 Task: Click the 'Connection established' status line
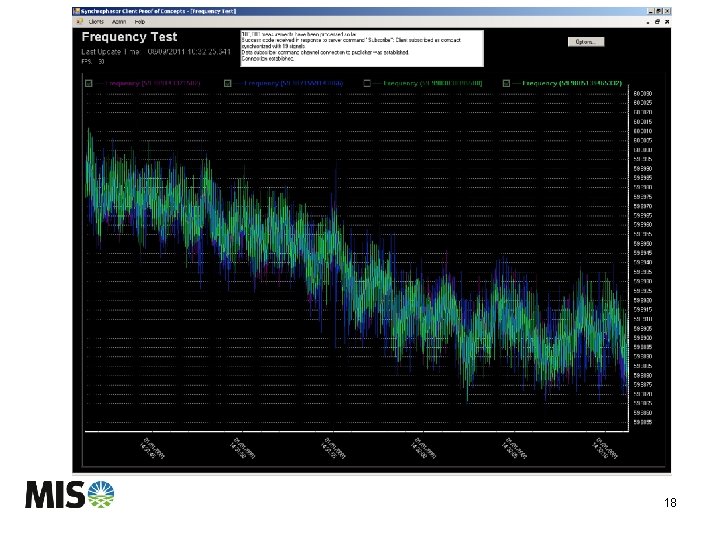pyautogui.click(x=268, y=59)
